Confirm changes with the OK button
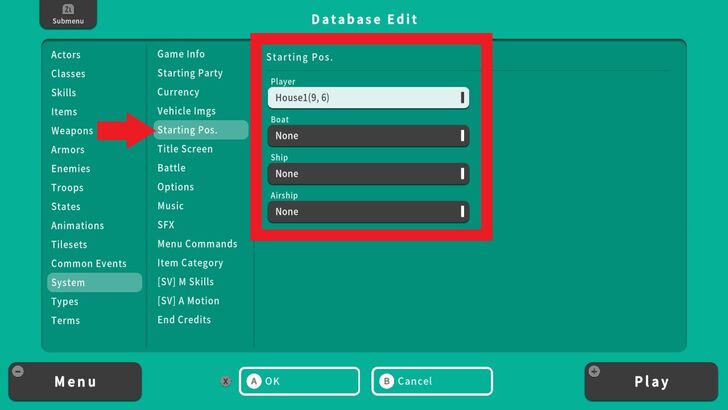 [x=298, y=381]
